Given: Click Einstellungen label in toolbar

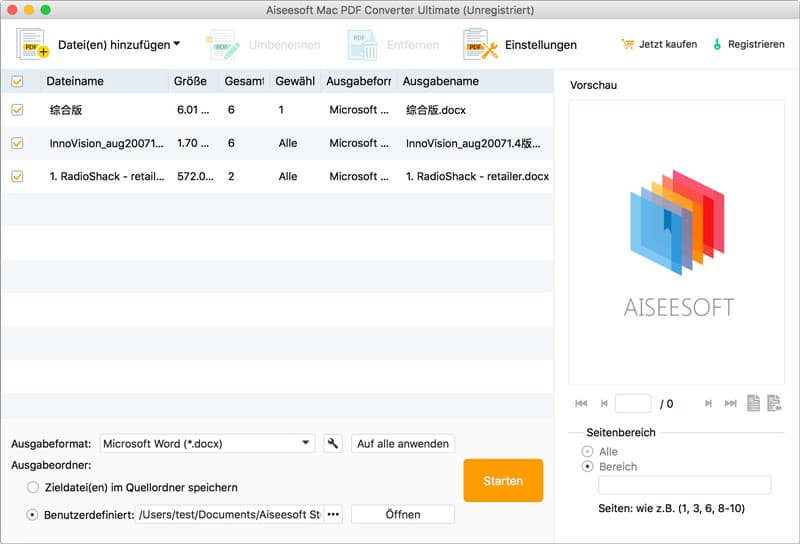Looking at the screenshot, I should [541, 45].
